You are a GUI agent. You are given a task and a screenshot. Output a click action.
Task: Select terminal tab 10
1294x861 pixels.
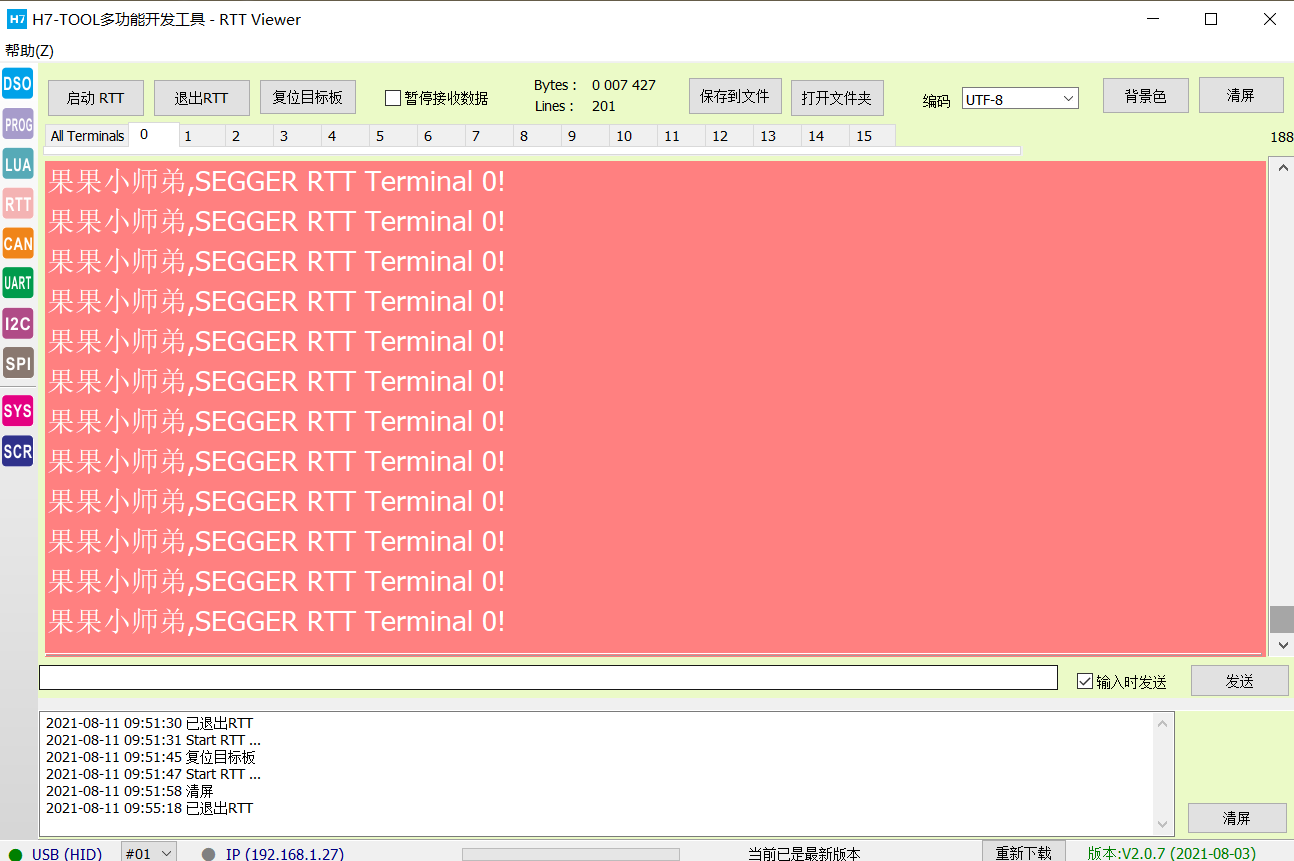coord(634,136)
